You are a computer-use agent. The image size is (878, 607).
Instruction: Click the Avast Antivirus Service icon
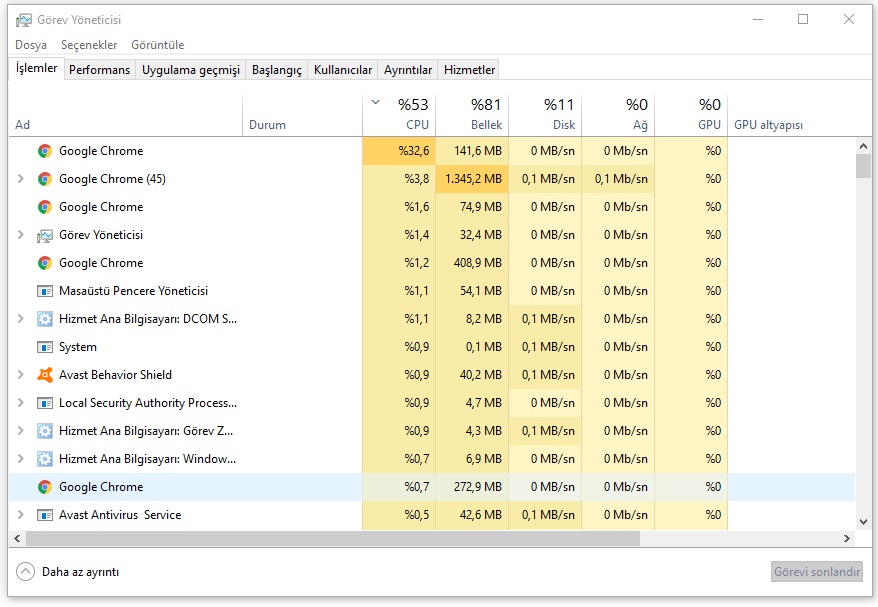tap(44, 515)
